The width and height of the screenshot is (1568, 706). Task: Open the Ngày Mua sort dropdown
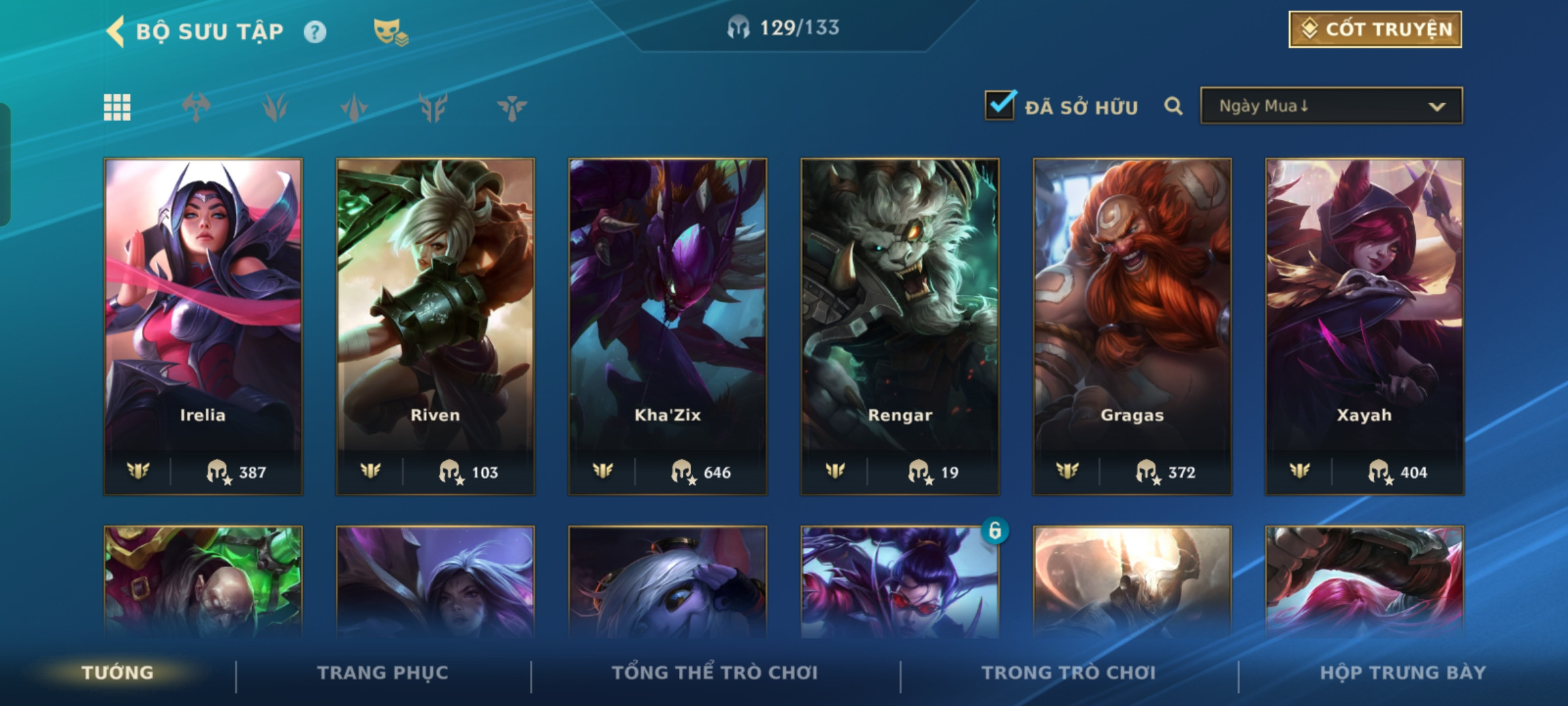point(1331,106)
